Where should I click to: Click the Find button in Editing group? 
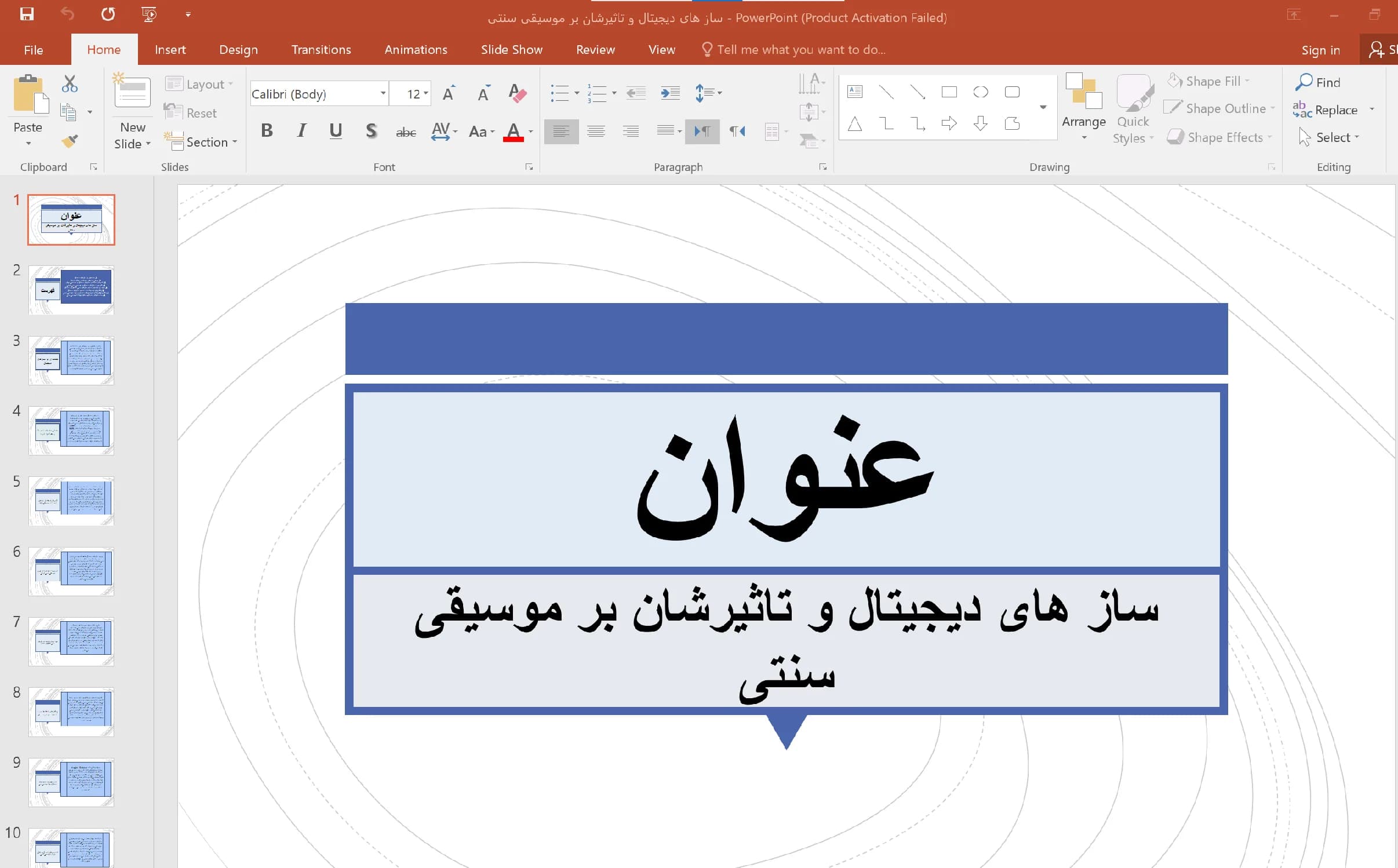tap(1318, 82)
